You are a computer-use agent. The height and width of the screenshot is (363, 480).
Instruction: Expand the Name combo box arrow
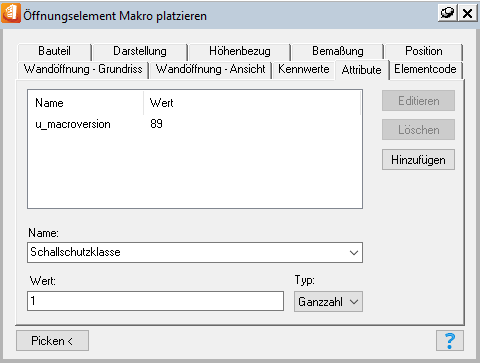pyautogui.click(x=354, y=253)
